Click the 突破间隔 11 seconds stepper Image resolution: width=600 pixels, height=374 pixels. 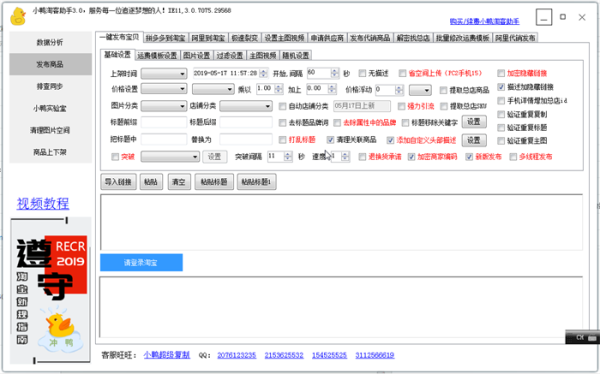tap(288, 156)
